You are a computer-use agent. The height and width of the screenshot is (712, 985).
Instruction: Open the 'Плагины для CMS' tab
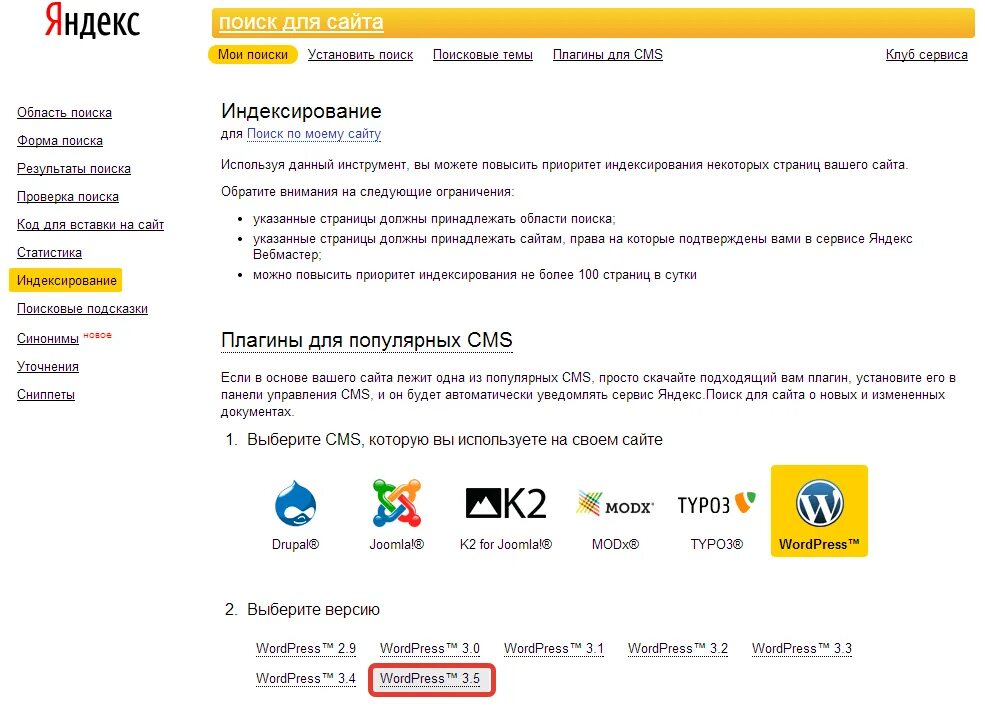point(607,55)
